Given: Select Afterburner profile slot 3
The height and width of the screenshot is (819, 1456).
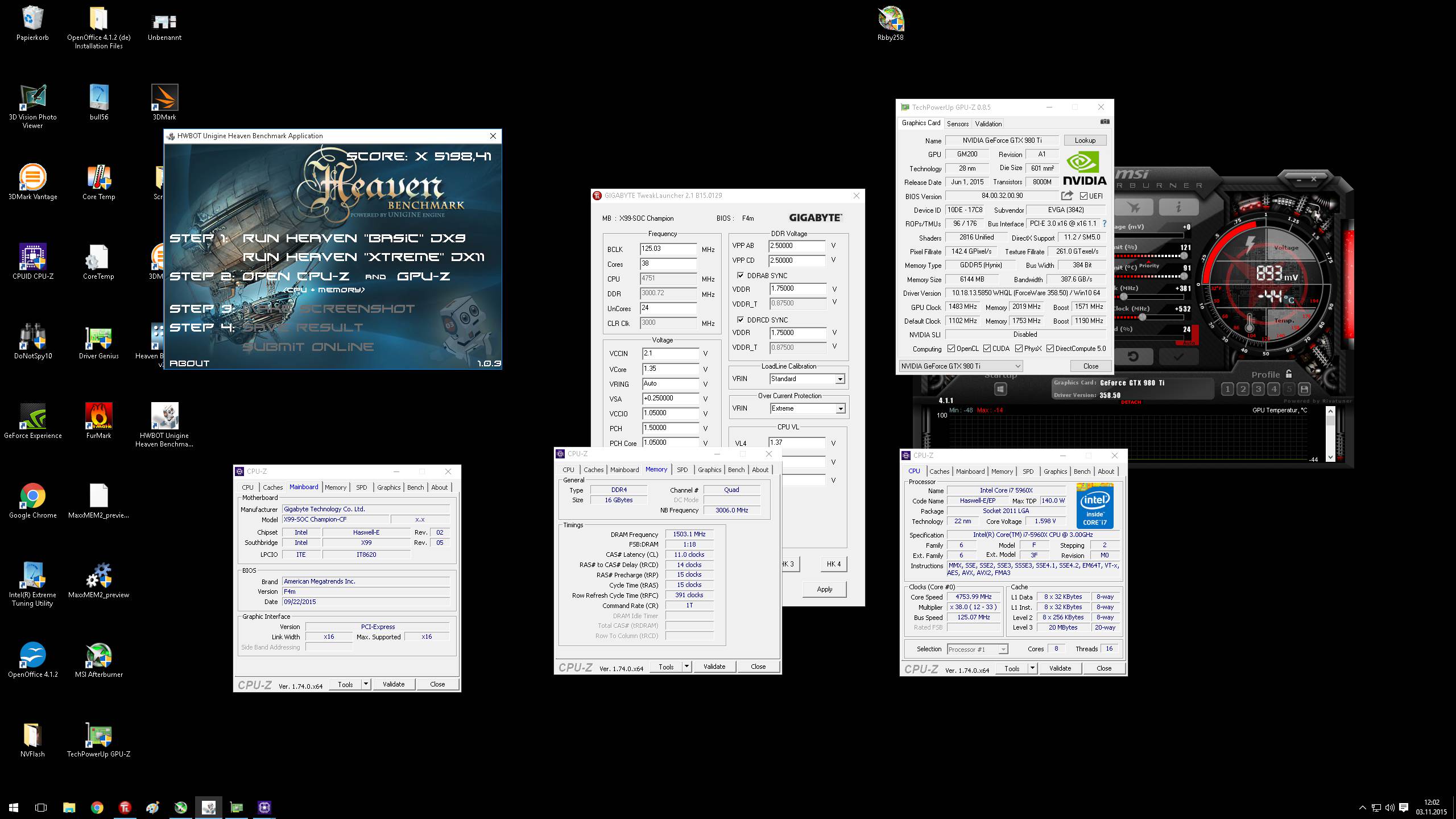Looking at the screenshot, I should click(x=1258, y=389).
